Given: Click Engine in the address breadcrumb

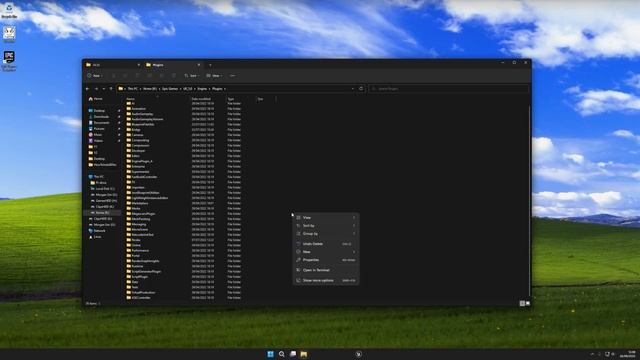Looking at the screenshot, I should click(x=202, y=89).
